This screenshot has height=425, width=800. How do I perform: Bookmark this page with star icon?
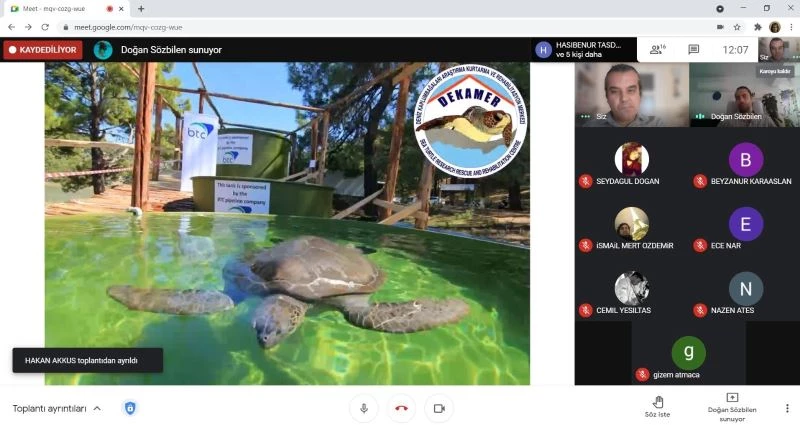(737, 27)
